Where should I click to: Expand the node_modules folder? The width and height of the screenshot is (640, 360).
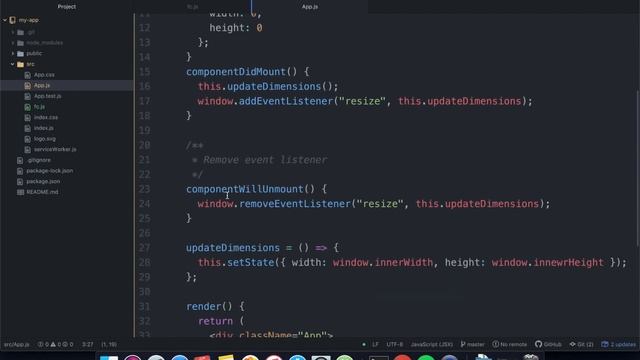click(x=13, y=43)
